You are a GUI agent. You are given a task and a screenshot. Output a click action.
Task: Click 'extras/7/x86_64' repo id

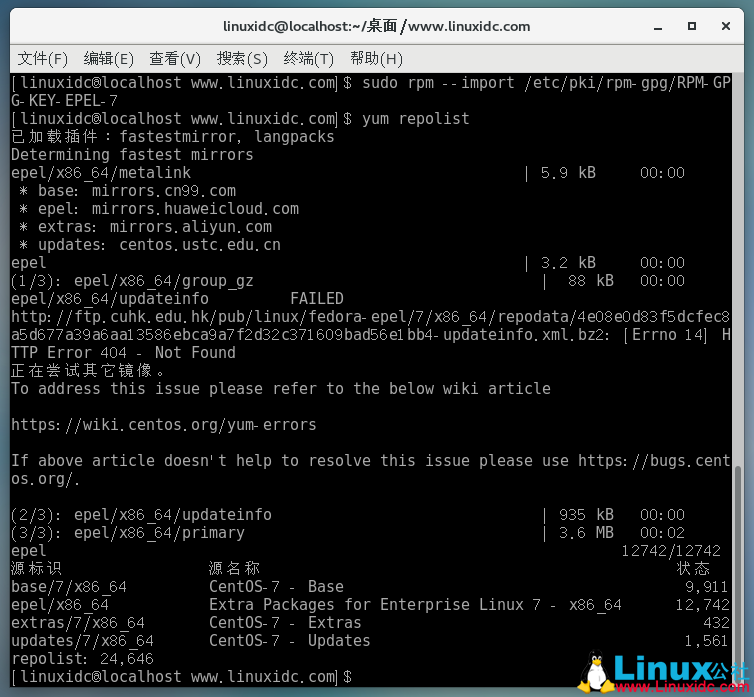[78, 623]
